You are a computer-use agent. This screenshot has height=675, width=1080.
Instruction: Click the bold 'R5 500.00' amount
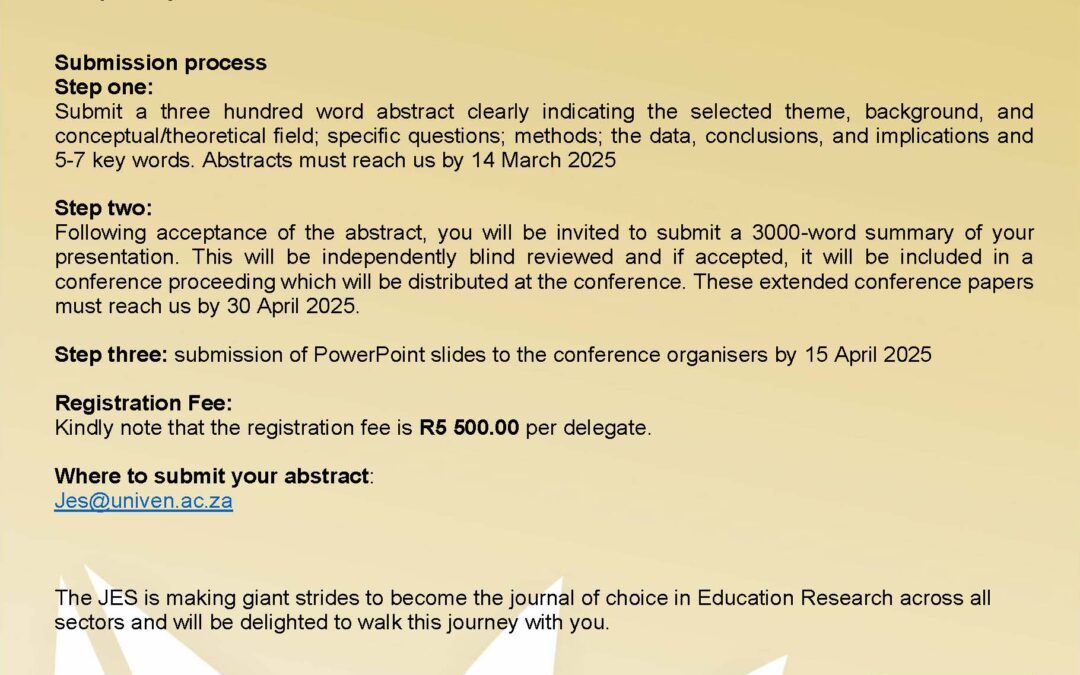469,428
